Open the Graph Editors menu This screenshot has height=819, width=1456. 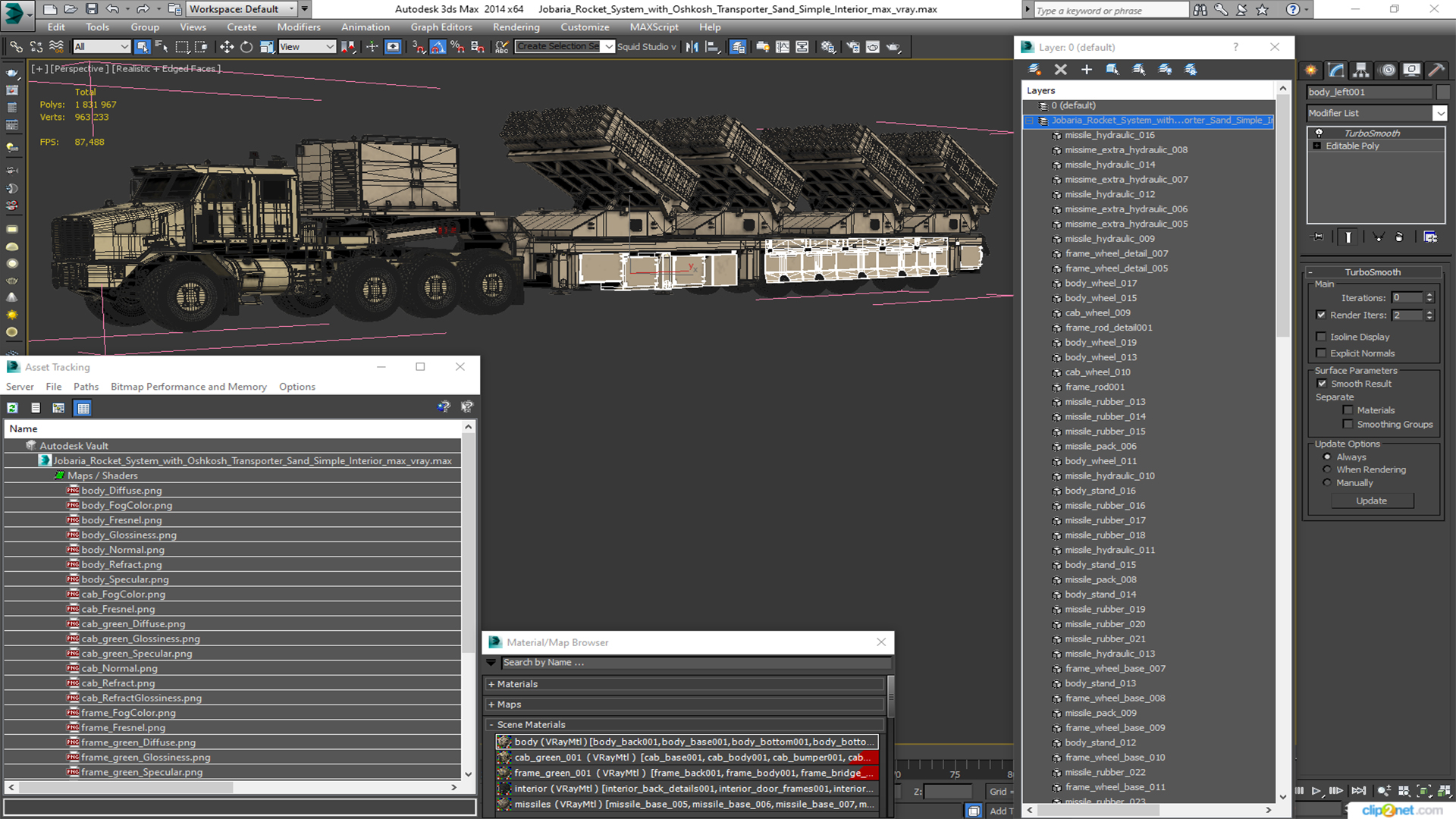pyautogui.click(x=441, y=27)
